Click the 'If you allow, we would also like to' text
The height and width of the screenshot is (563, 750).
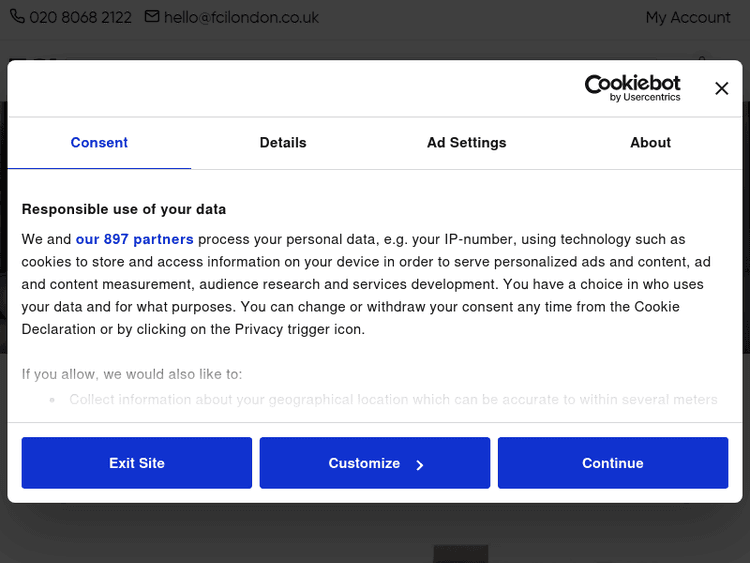pyautogui.click(x=132, y=374)
